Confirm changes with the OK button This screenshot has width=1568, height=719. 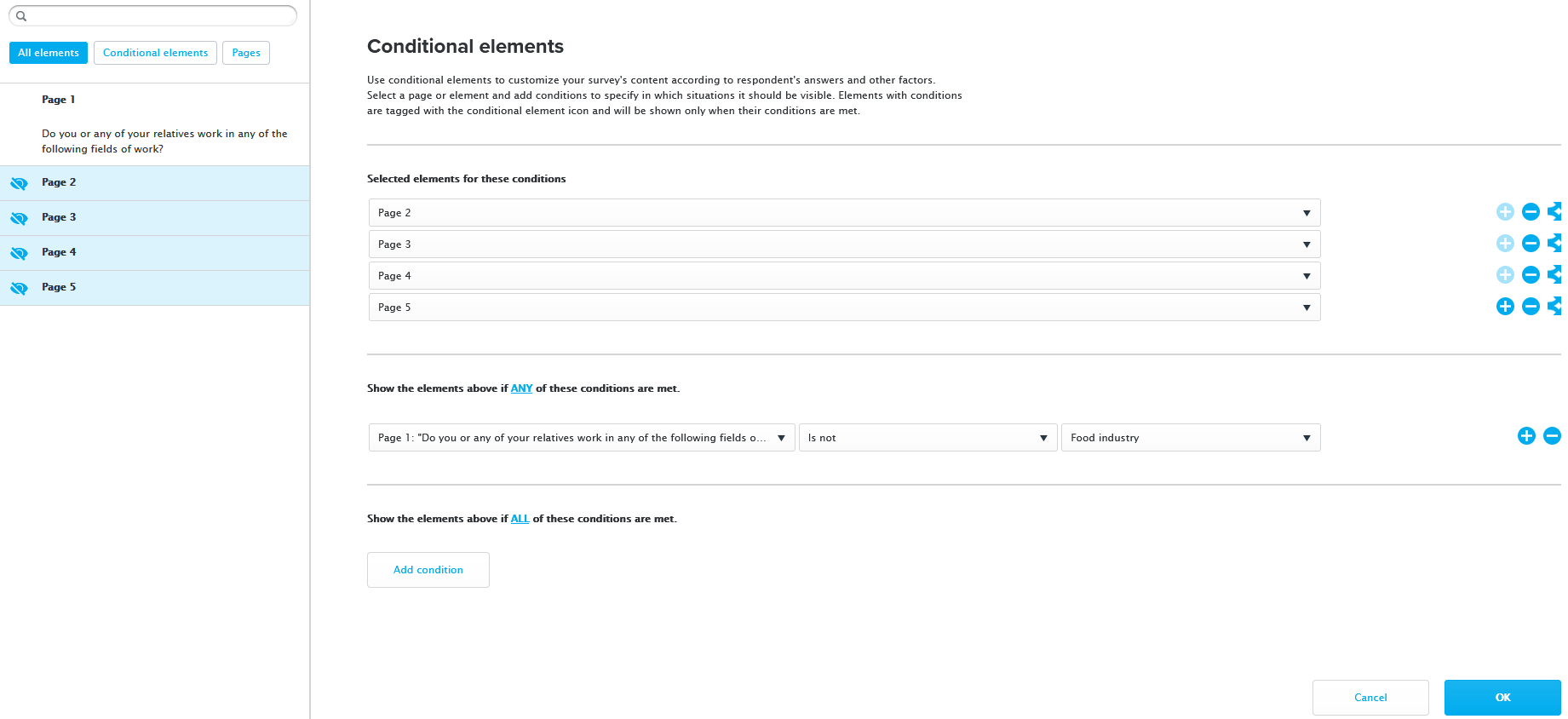click(x=1502, y=698)
